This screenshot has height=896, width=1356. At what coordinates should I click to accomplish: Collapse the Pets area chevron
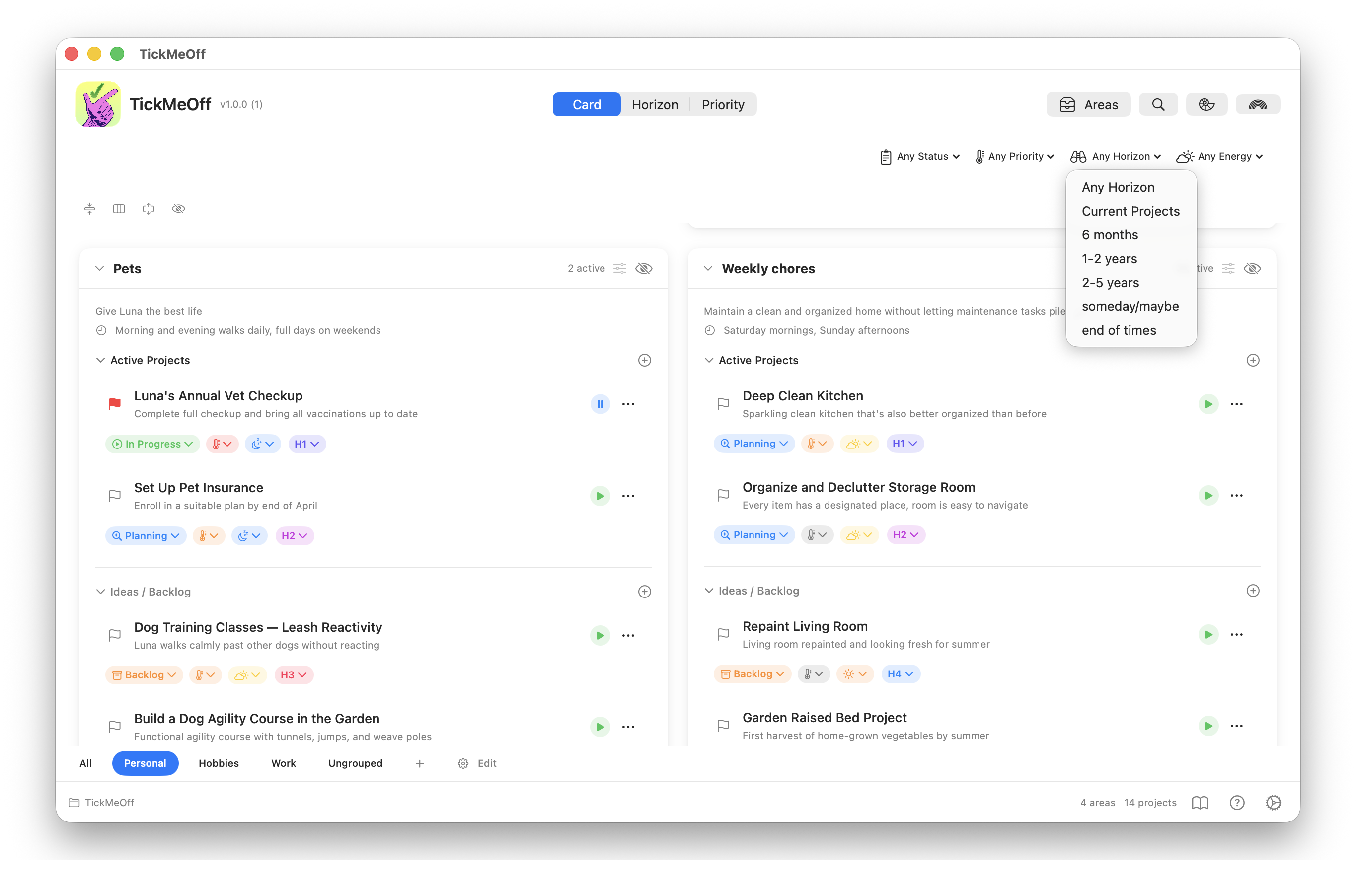point(100,269)
